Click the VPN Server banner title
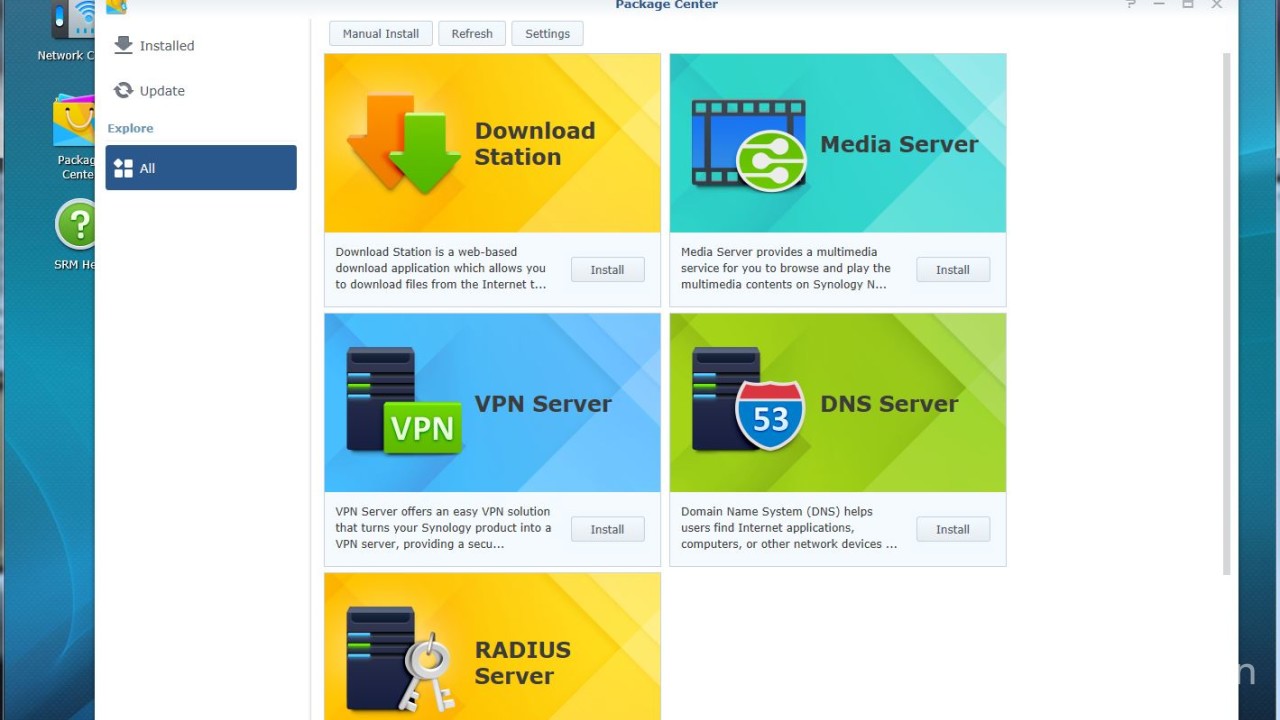The width and height of the screenshot is (1280, 720). point(543,404)
